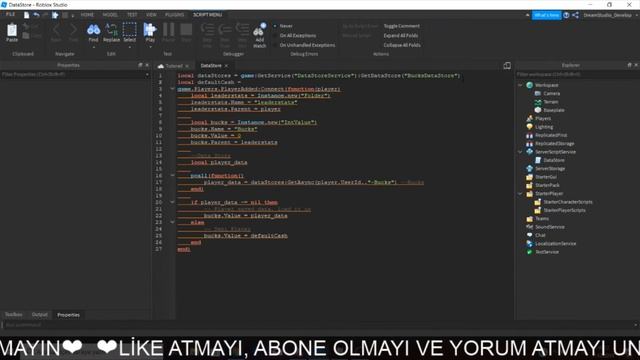Screen dimensions: 640x360
Task: Switch to the MODEL ribbon tab
Action: point(110,15)
